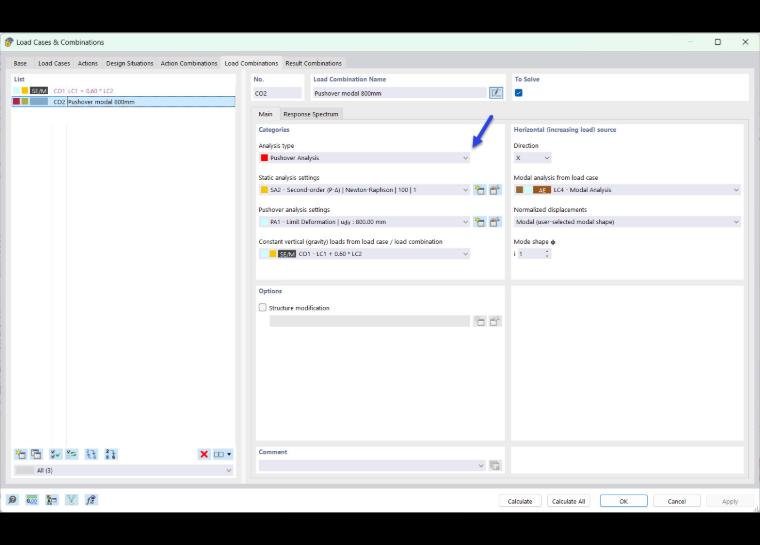
Task: Adjust the Mode shape number stepper
Action: click(x=547, y=254)
